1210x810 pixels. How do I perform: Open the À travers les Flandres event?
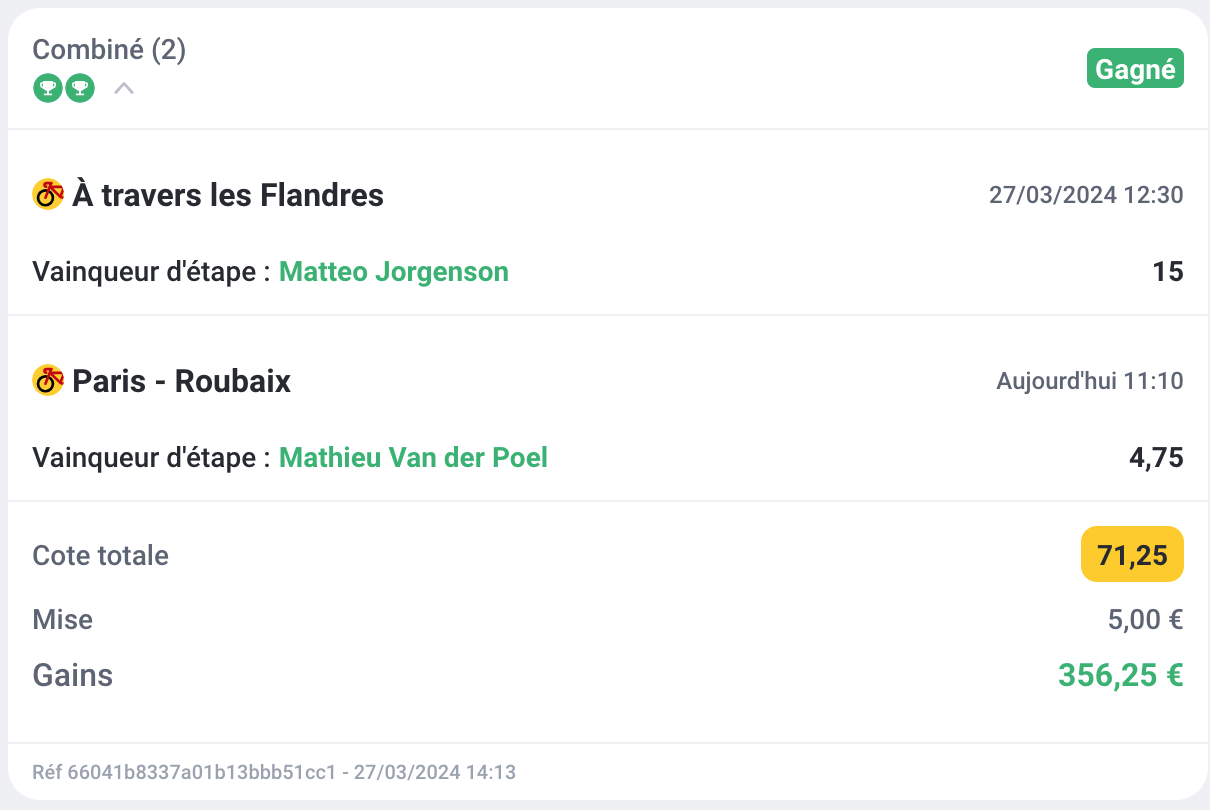[x=228, y=195]
